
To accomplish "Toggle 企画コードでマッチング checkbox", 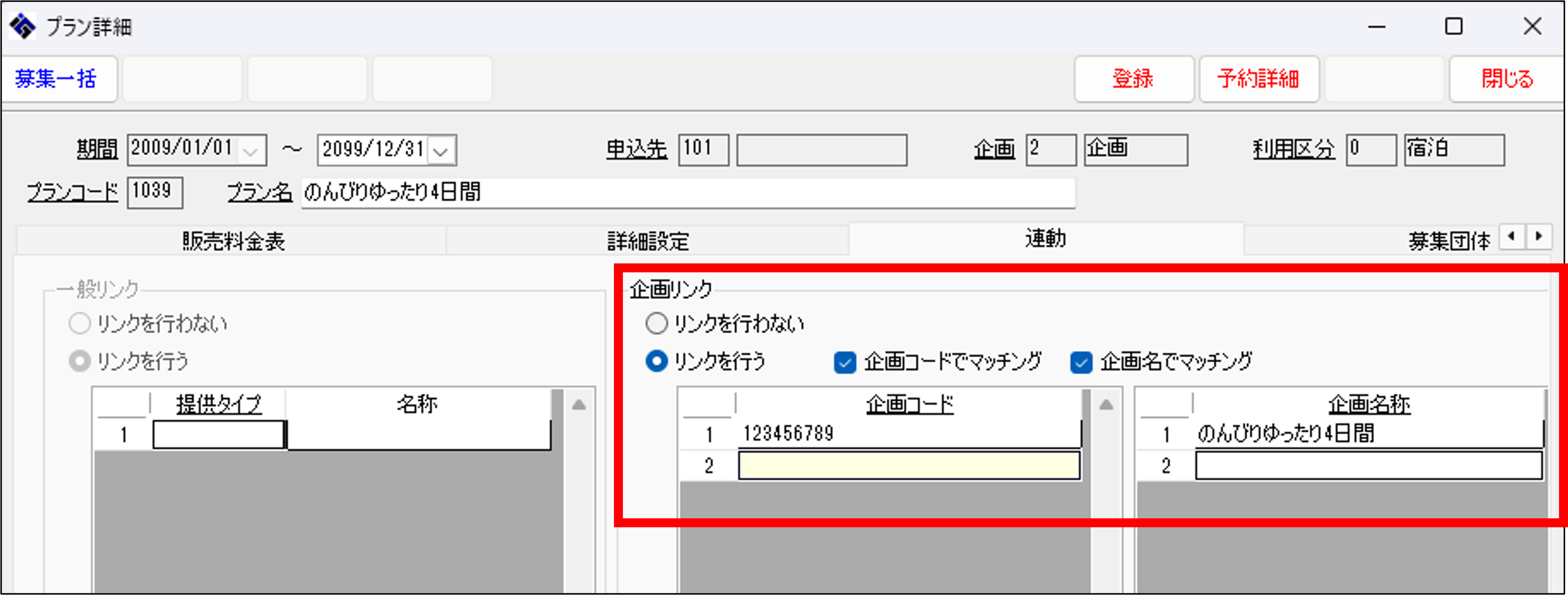I will (x=845, y=362).
